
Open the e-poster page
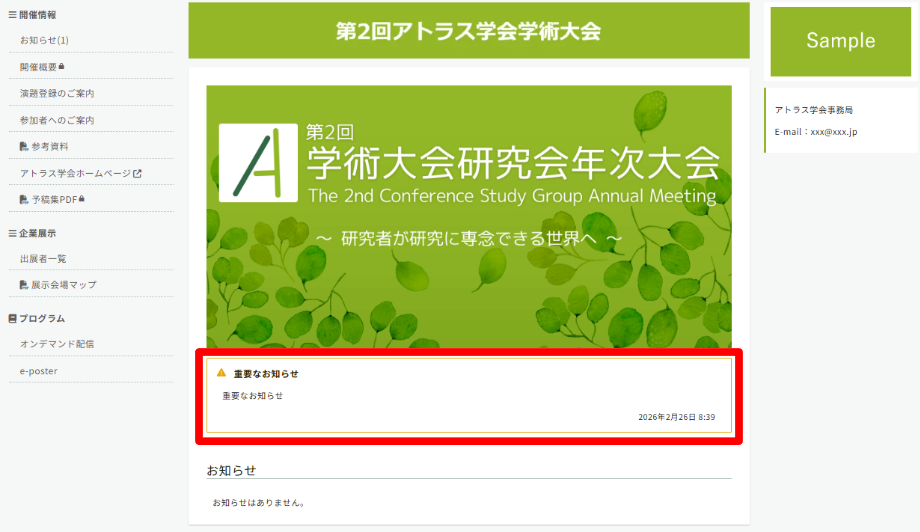coord(39,371)
